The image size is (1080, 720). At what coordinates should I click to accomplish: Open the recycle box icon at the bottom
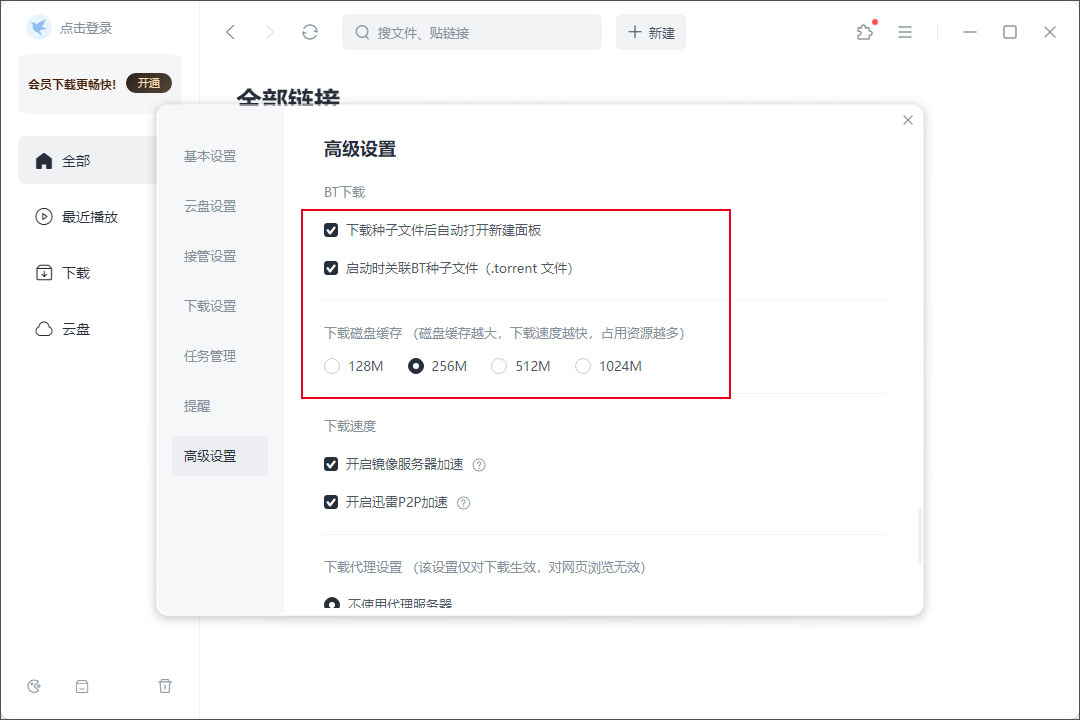(82, 686)
